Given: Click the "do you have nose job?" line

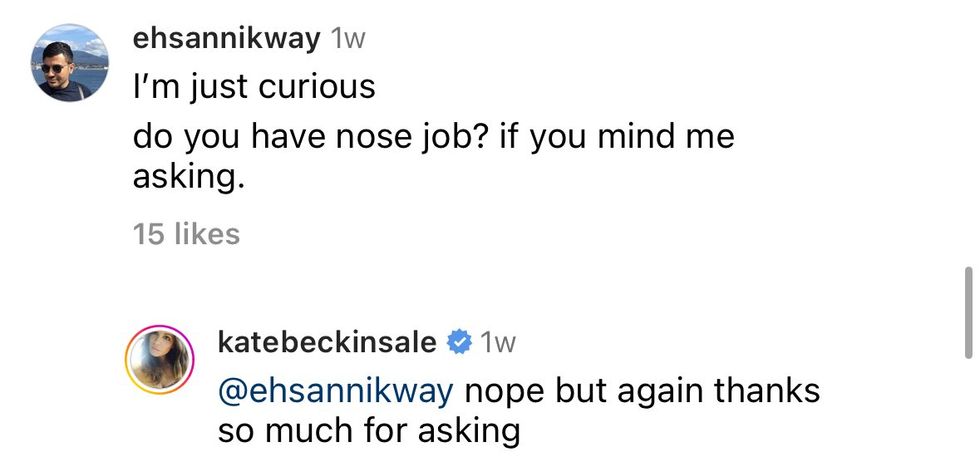Looking at the screenshot, I should click(309, 136).
